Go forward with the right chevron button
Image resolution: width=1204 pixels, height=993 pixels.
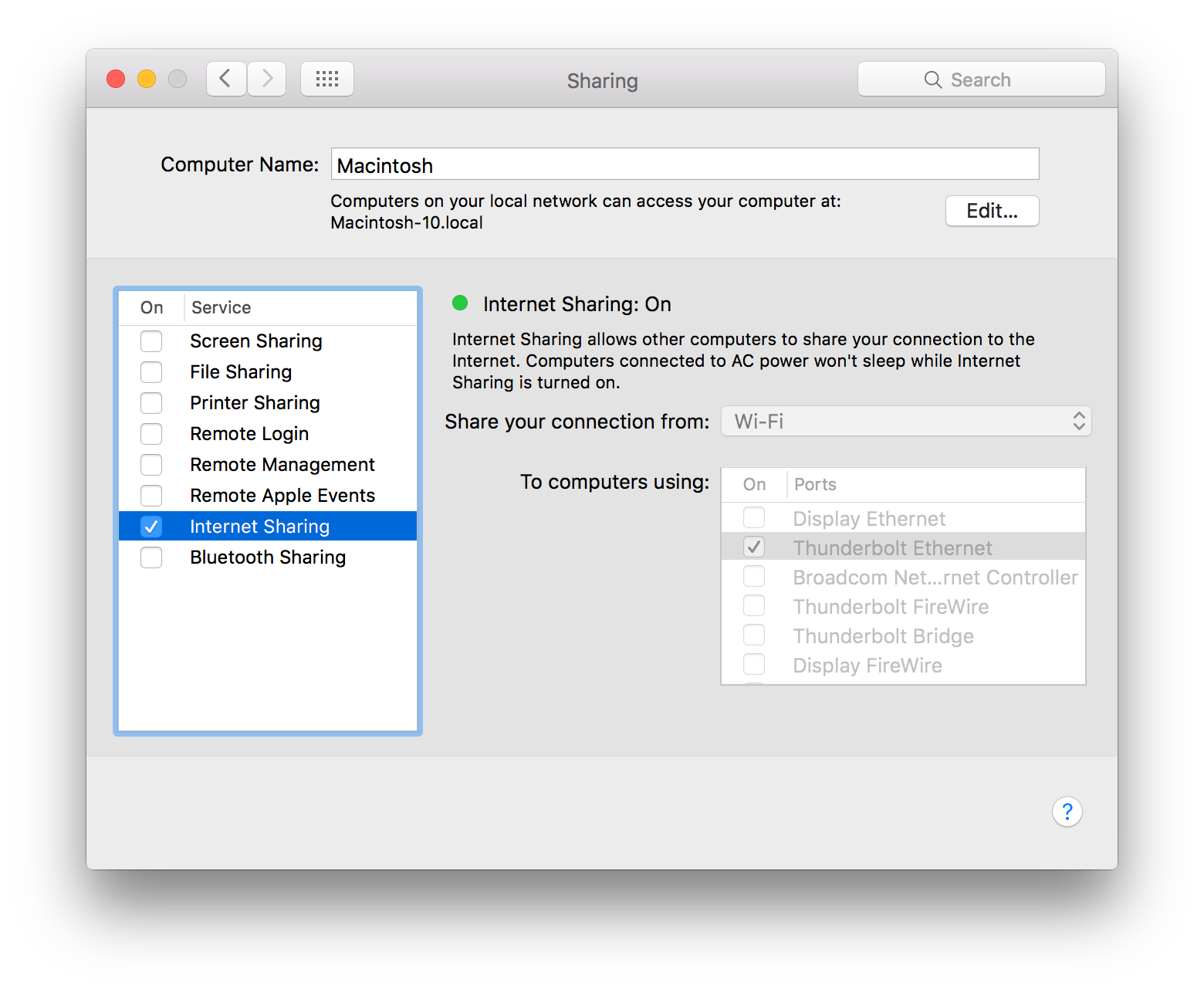coord(267,79)
